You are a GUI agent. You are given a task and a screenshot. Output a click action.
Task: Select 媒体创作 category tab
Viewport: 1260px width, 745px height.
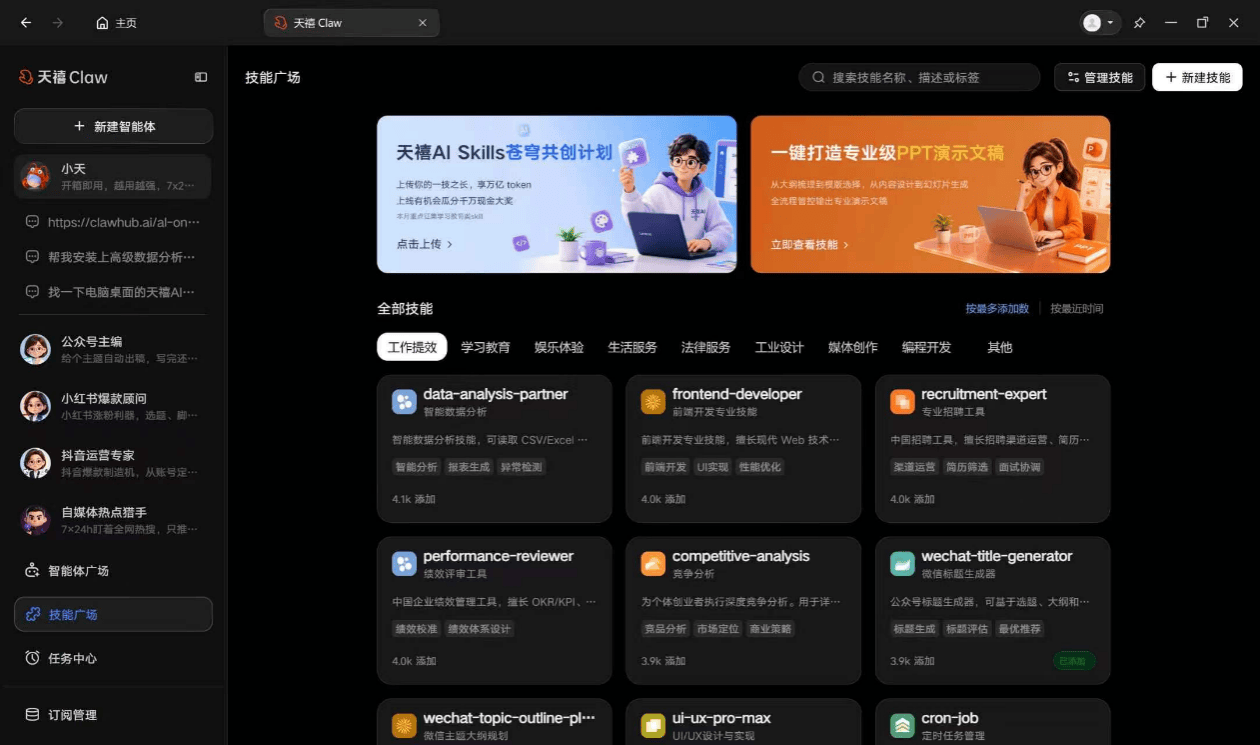tap(853, 347)
